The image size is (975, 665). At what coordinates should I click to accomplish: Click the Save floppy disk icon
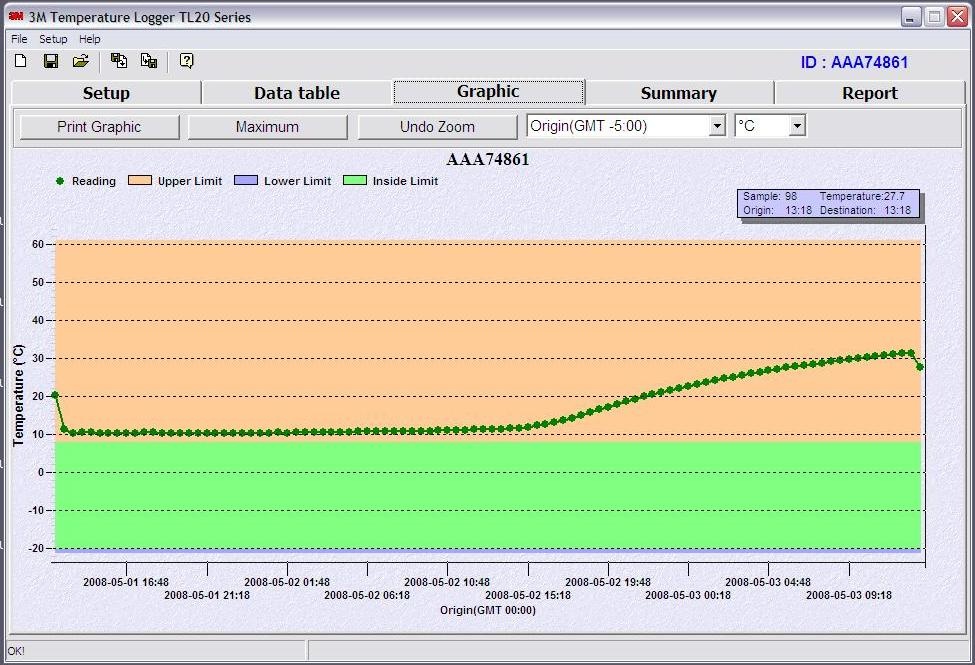[x=51, y=60]
